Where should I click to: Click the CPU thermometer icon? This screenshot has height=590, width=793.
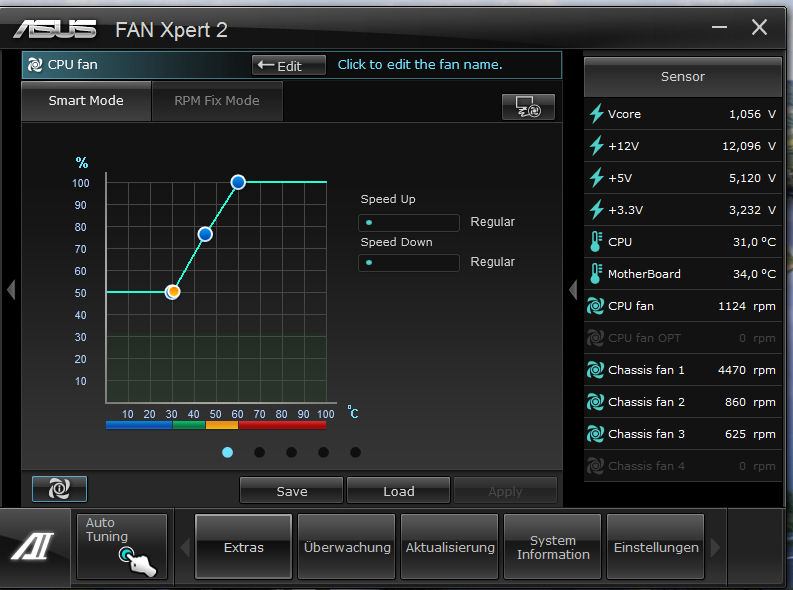[x=596, y=242]
